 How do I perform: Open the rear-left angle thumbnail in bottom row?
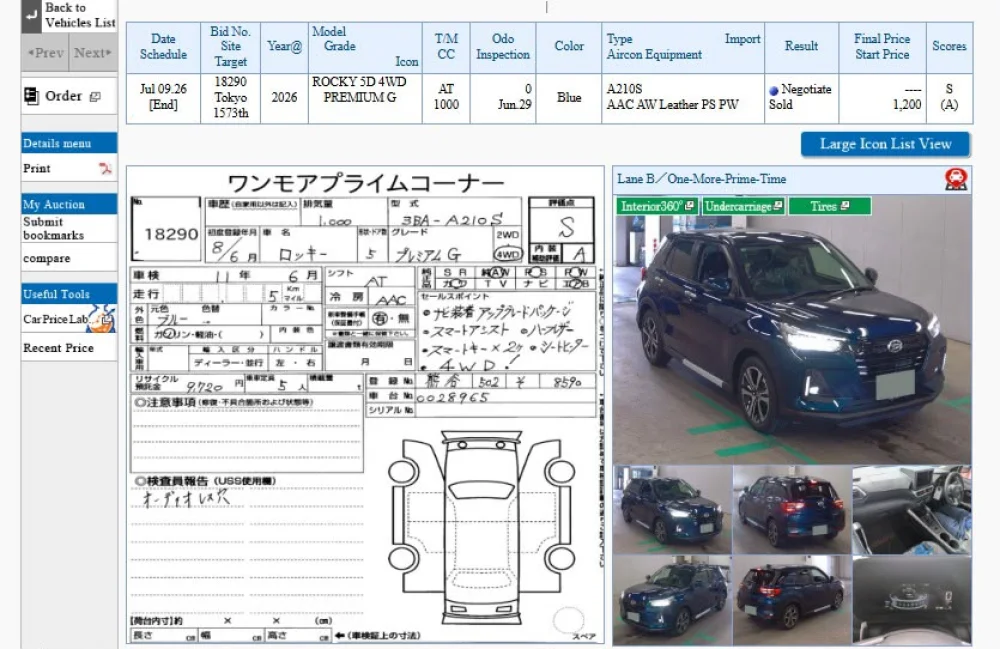[792, 600]
